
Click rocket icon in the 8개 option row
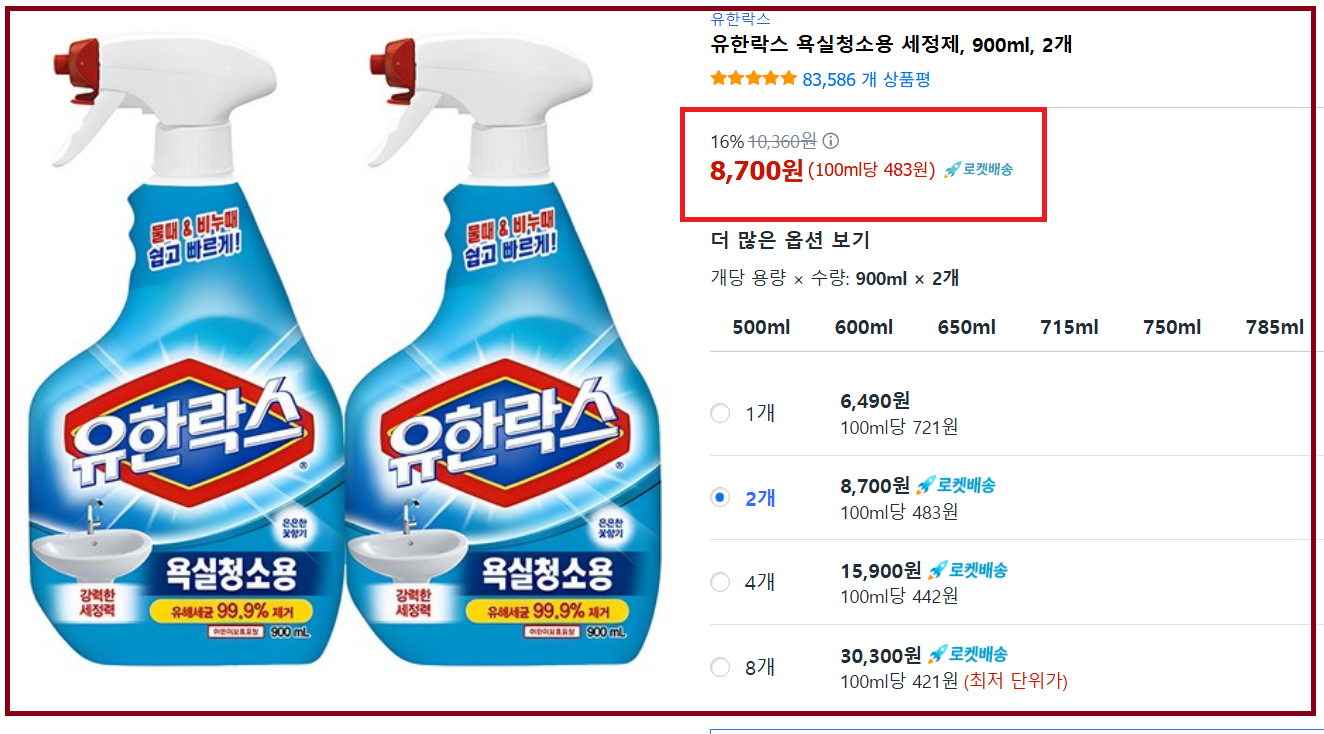coord(936,655)
